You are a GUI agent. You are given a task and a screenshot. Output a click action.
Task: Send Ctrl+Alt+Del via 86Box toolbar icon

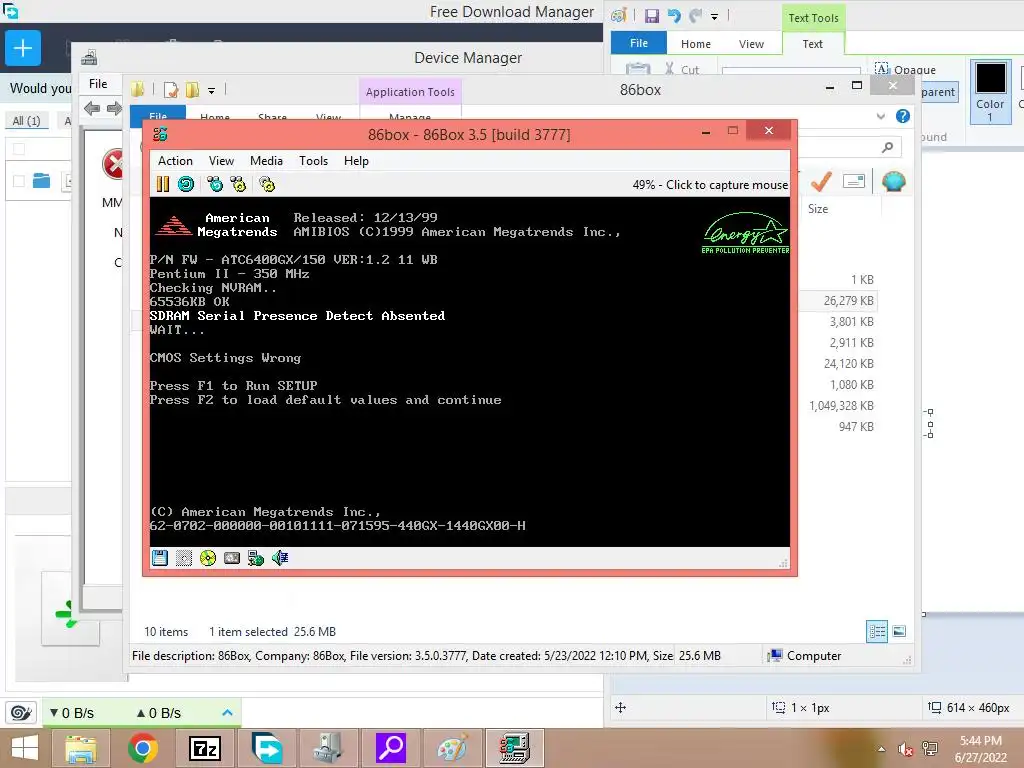coord(215,184)
